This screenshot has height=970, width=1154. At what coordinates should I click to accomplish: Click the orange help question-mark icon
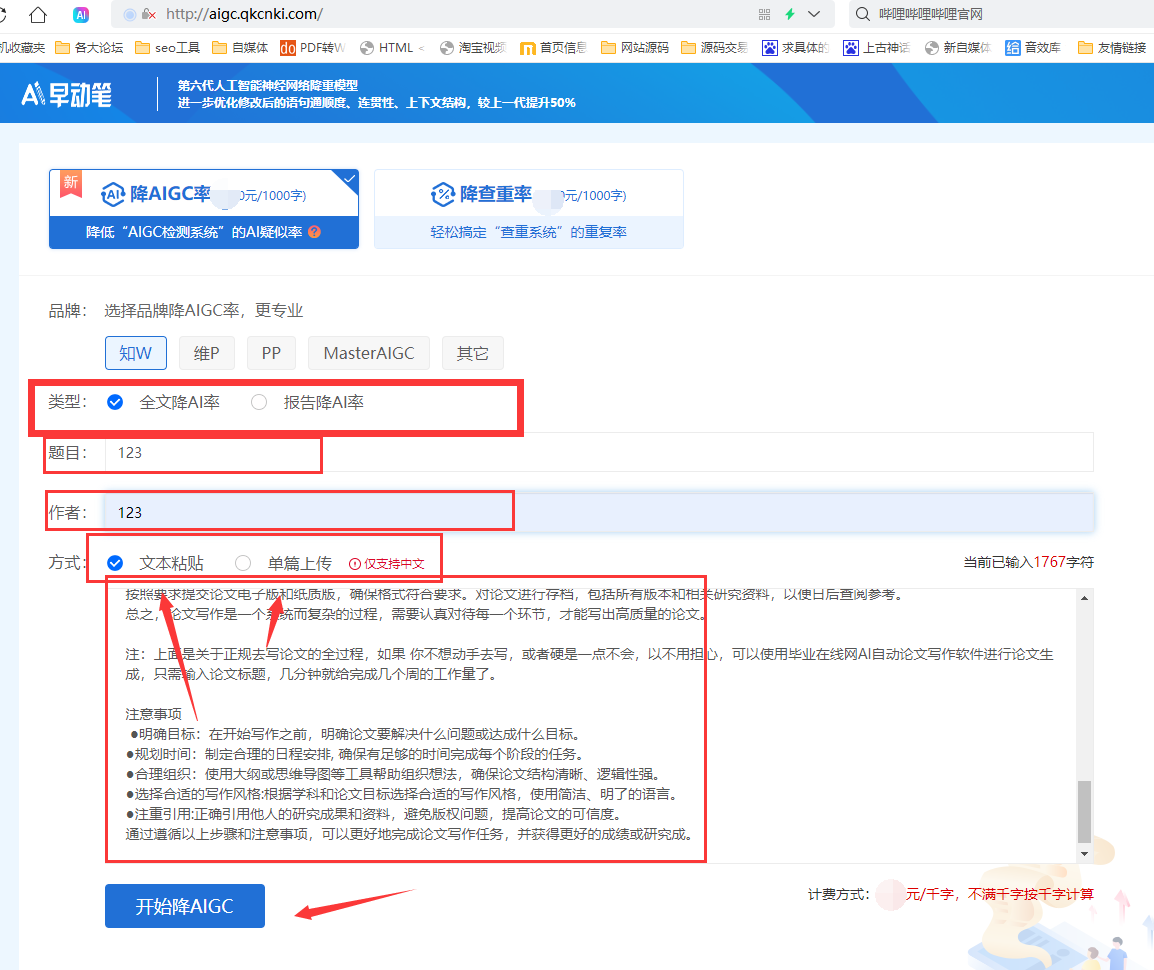coord(315,232)
